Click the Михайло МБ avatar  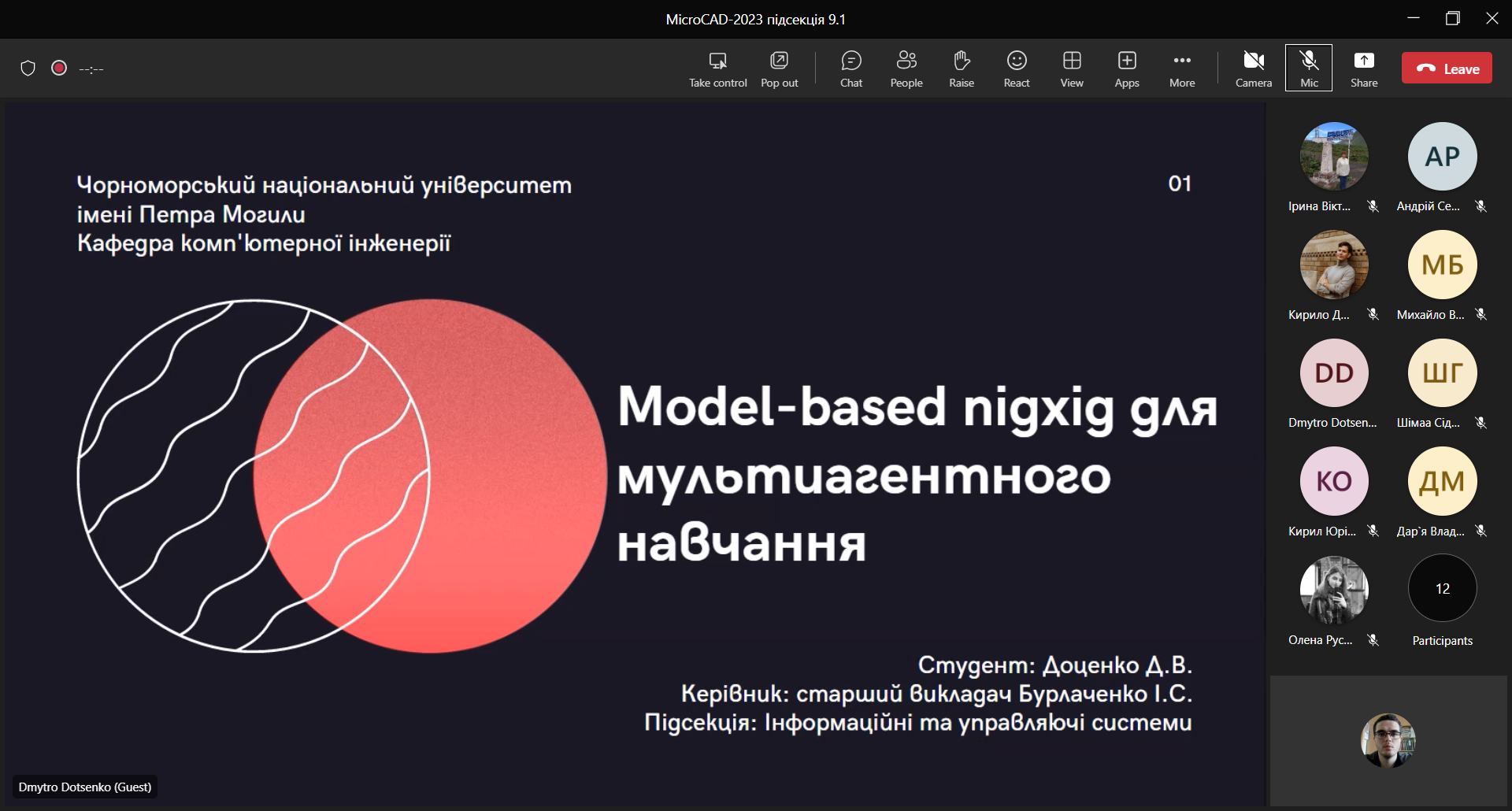[1442, 265]
